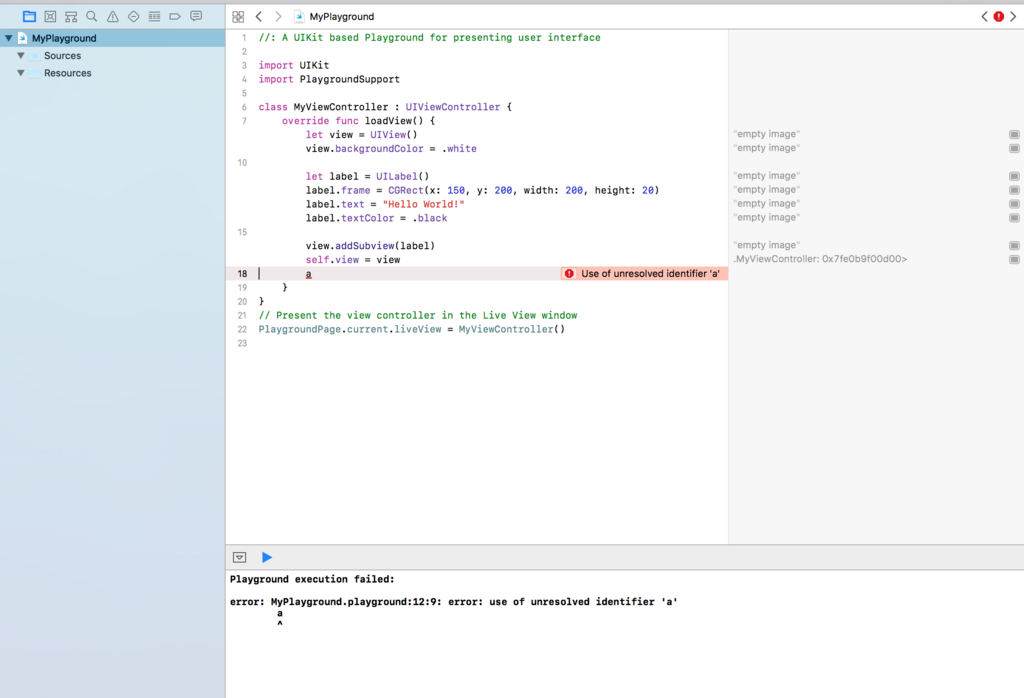Image resolution: width=1024 pixels, height=698 pixels.
Task: Click the MyViewController result value in sidebar
Action: (820, 259)
